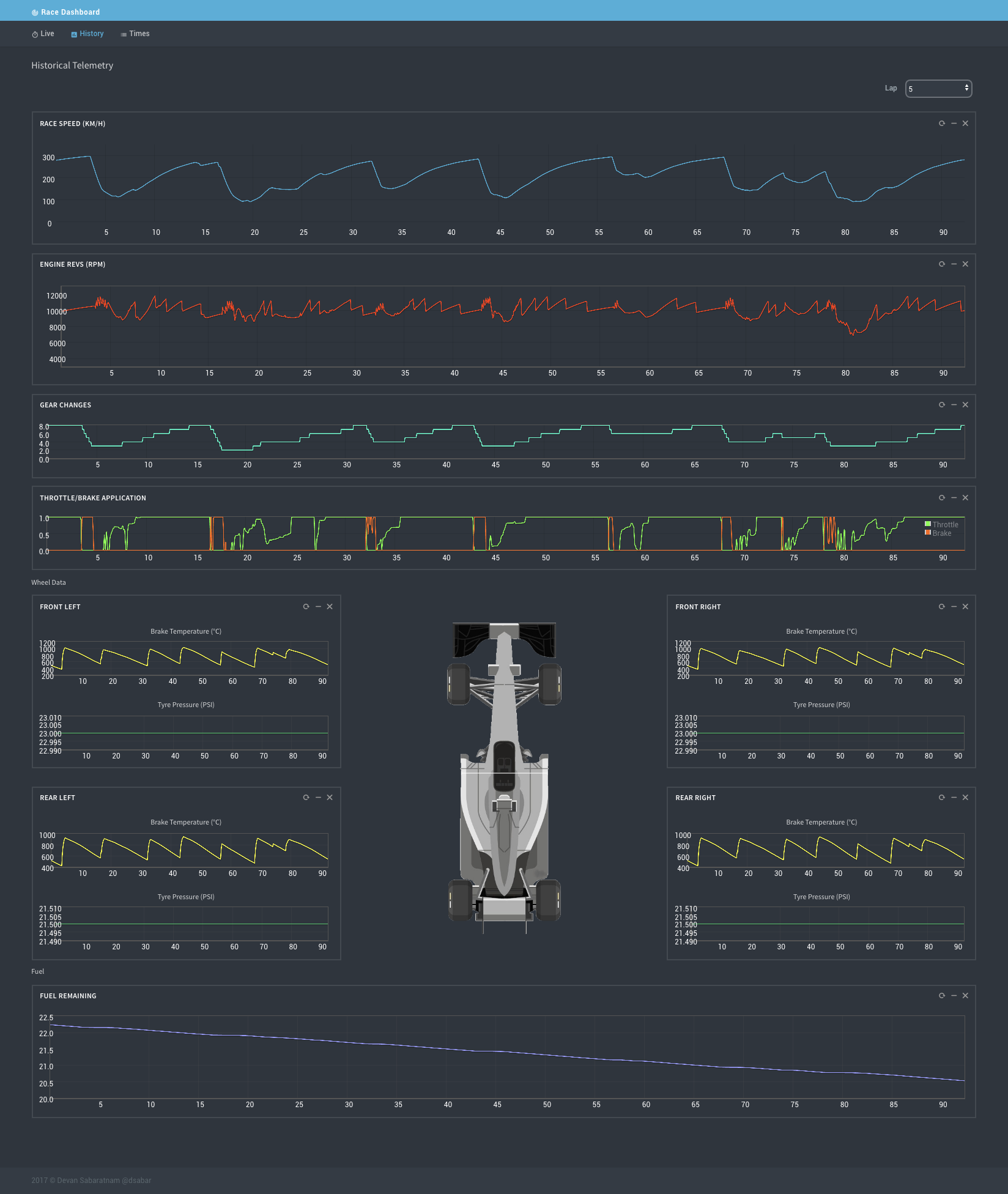Close the Engine Revs panel
The height and width of the screenshot is (1194, 1008).
[x=965, y=264]
